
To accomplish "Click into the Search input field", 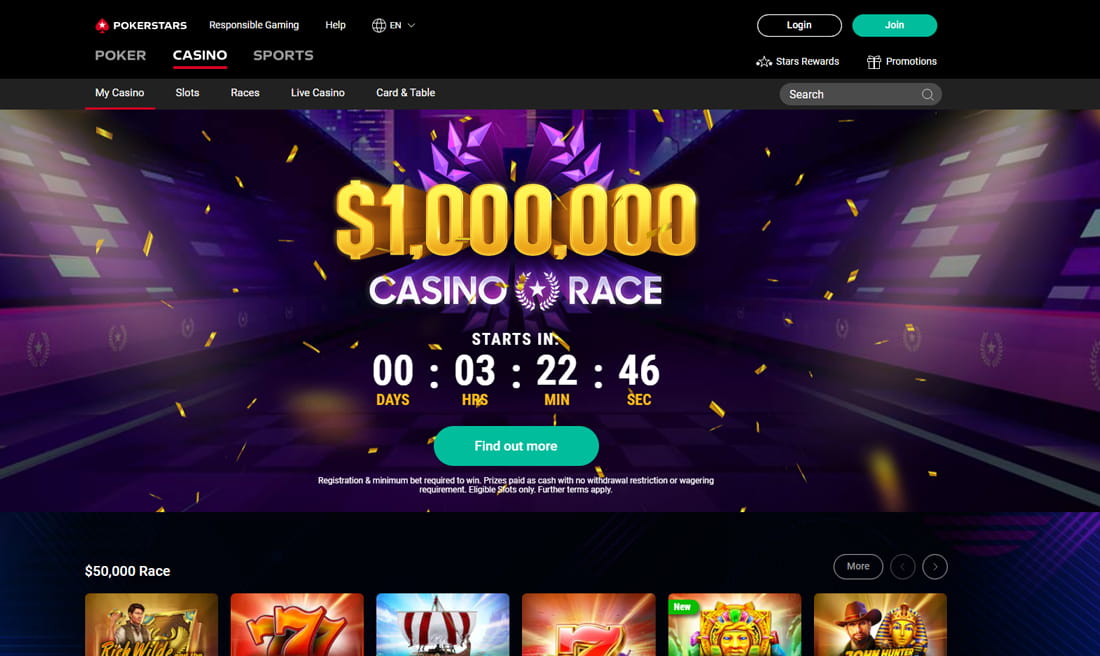I will [x=860, y=95].
